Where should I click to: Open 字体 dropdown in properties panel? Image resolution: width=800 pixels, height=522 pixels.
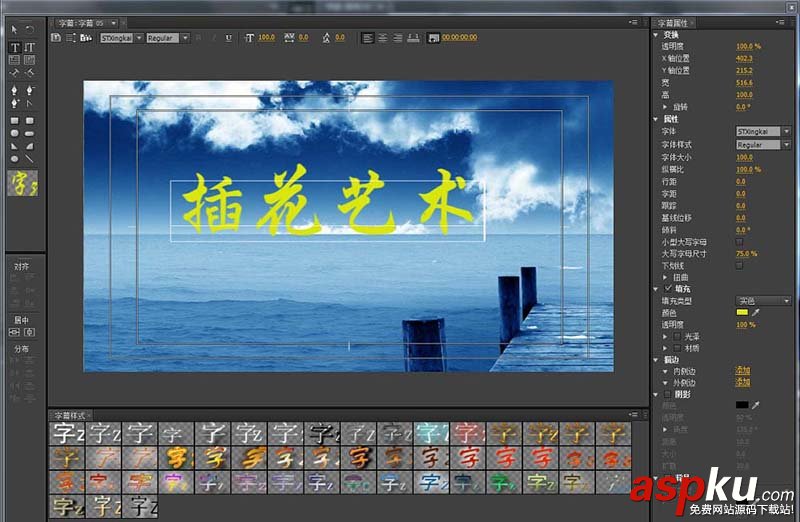coord(763,132)
